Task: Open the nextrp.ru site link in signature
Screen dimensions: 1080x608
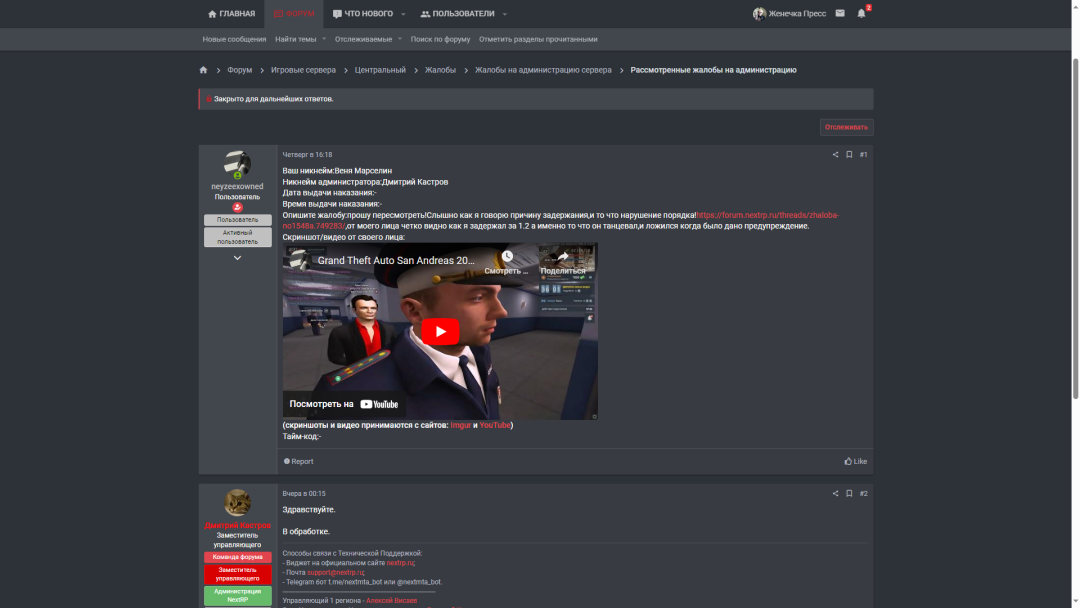Action: pyautogui.click(x=400, y=563)
